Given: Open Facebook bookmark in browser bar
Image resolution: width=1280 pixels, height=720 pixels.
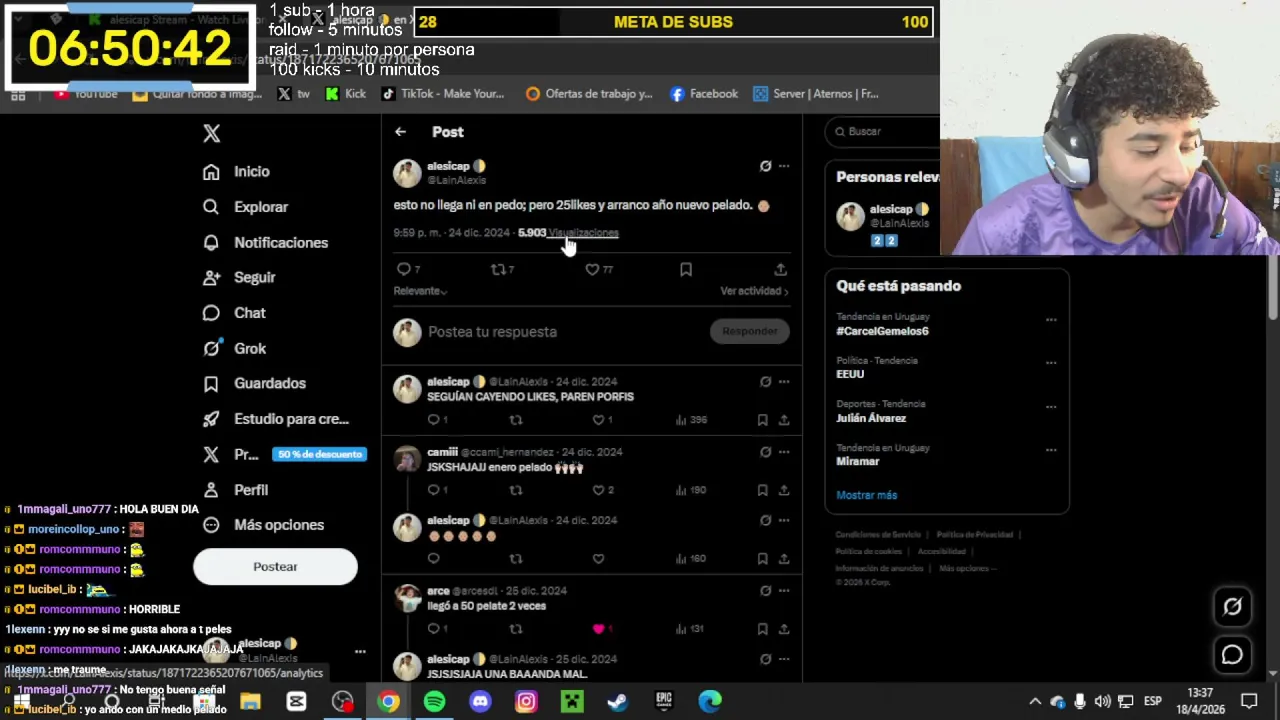Looking at the screenshot, I should [x=704, y=94].
